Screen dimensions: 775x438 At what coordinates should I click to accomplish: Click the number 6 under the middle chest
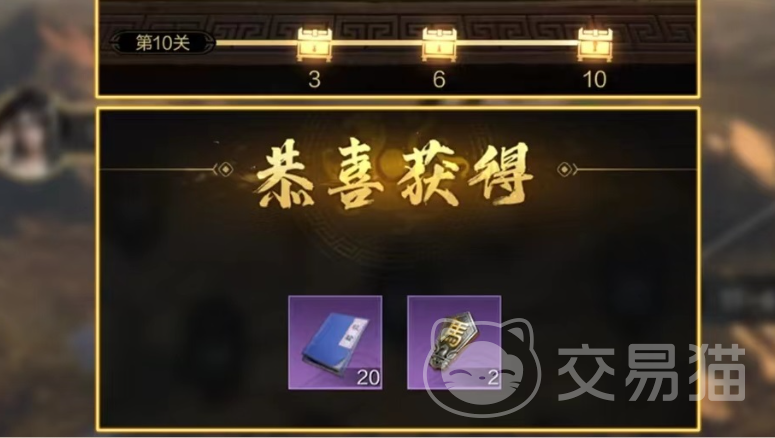coord(439,80)
